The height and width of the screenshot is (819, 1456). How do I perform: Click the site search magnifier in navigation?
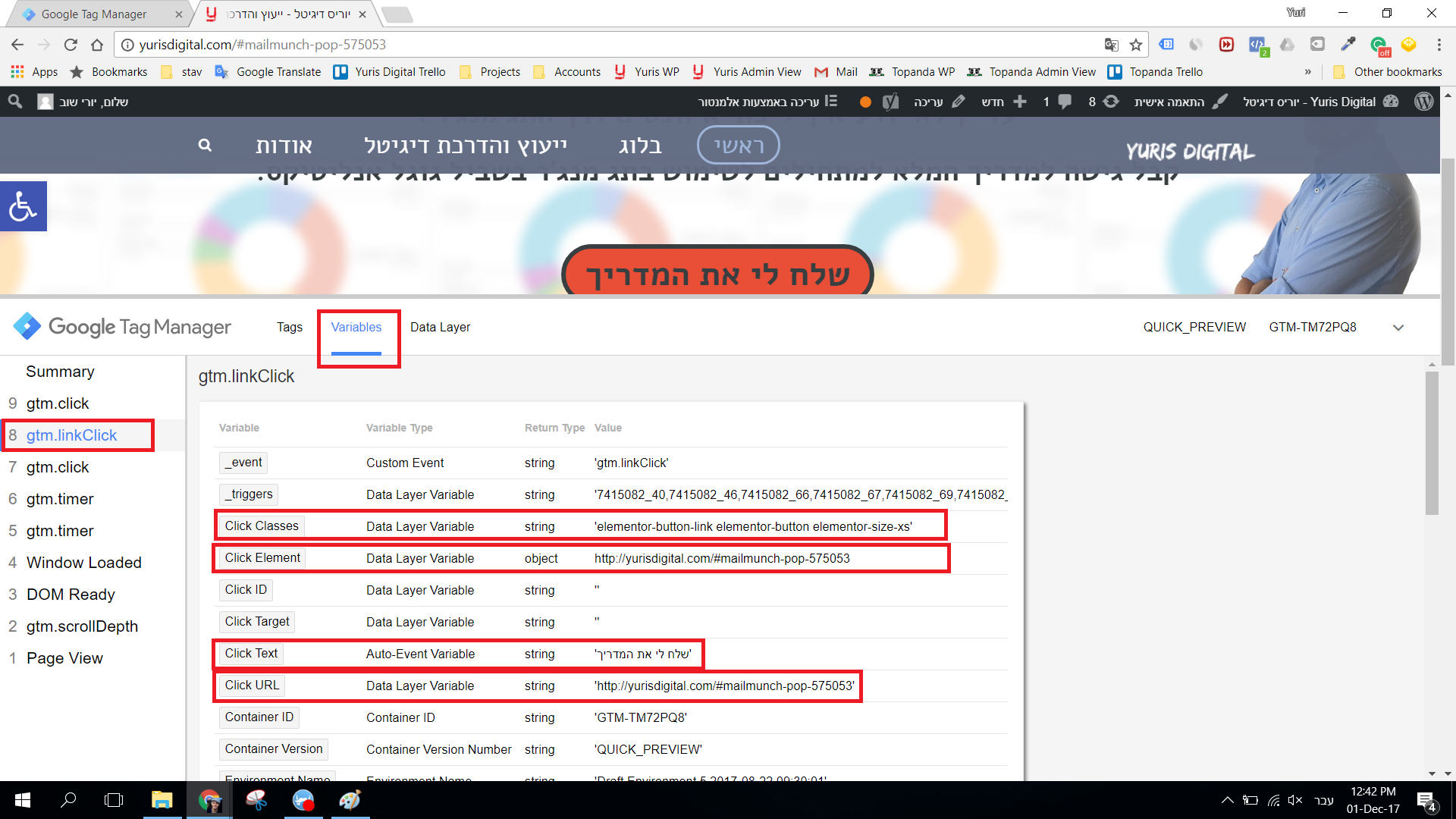(x=205, y=145)
